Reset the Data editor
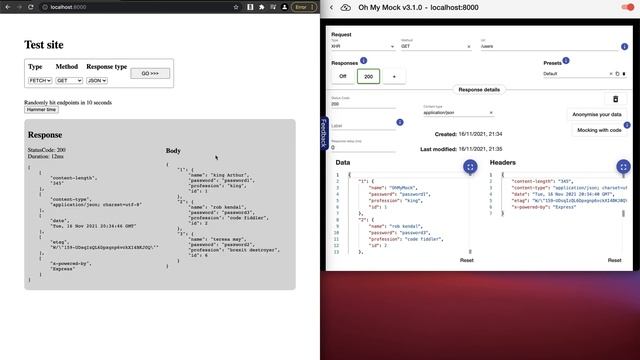 coord(467,260)
